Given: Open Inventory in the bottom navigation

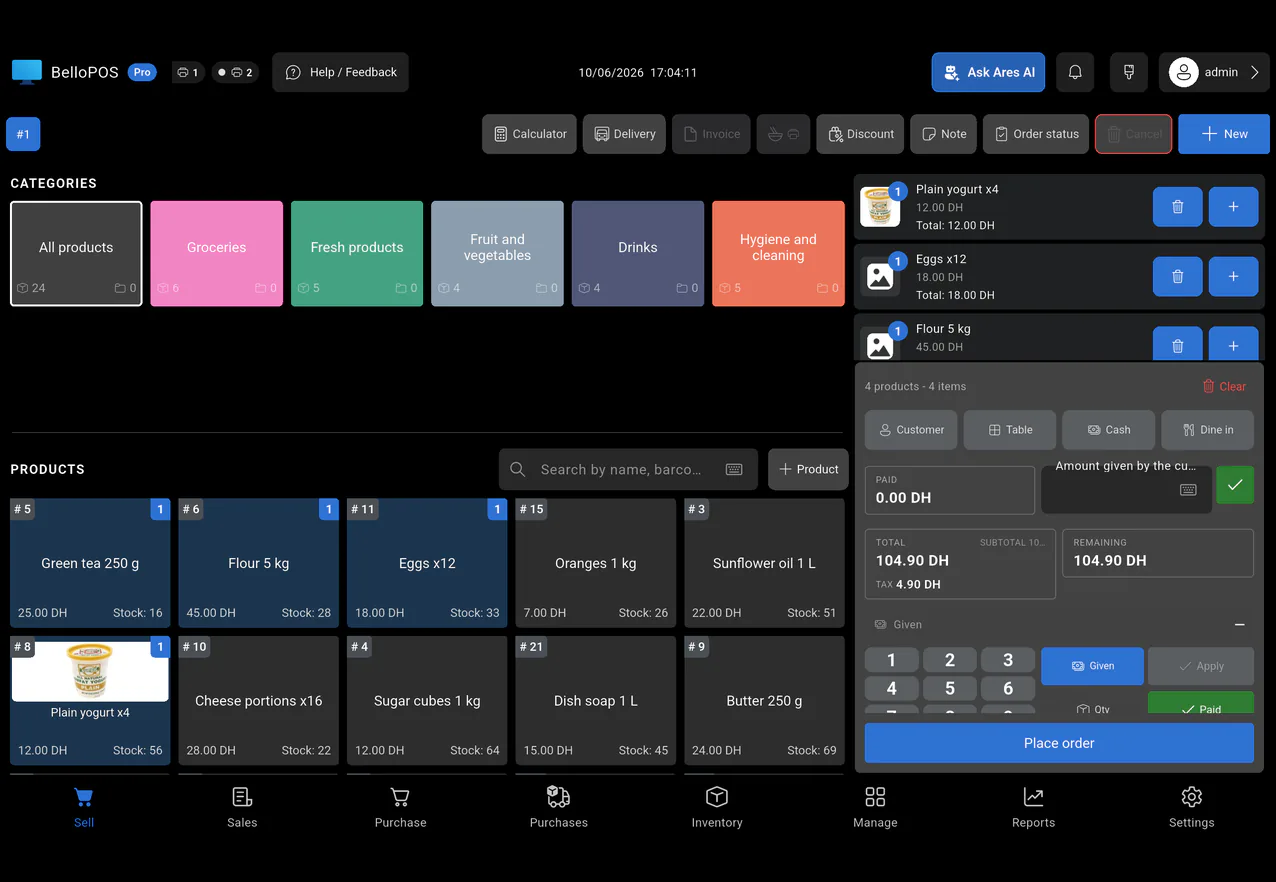Looking at the screenshot, I should pos(717,807).
